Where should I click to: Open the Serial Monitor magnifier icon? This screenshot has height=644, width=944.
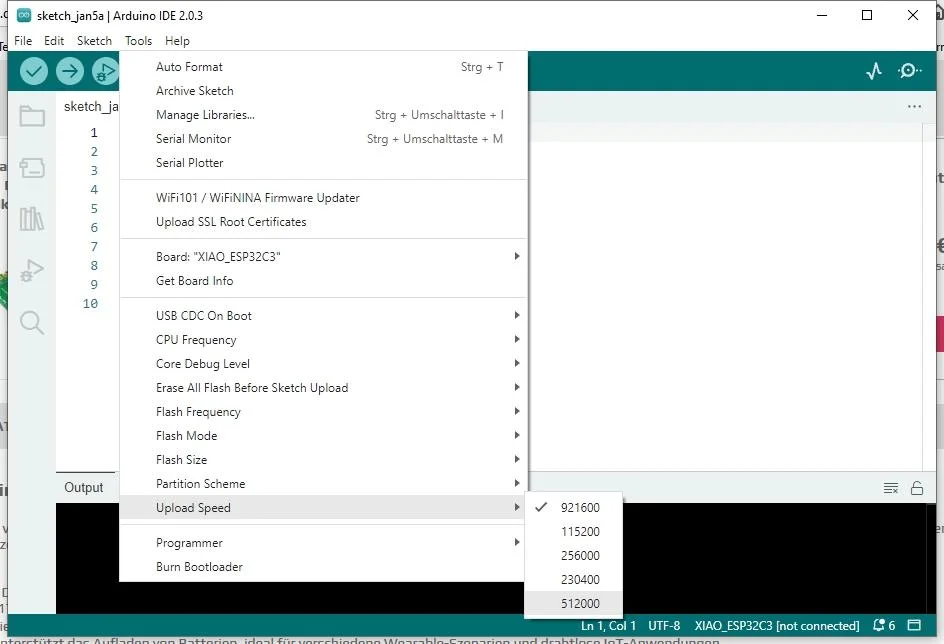tap(910, 71)
